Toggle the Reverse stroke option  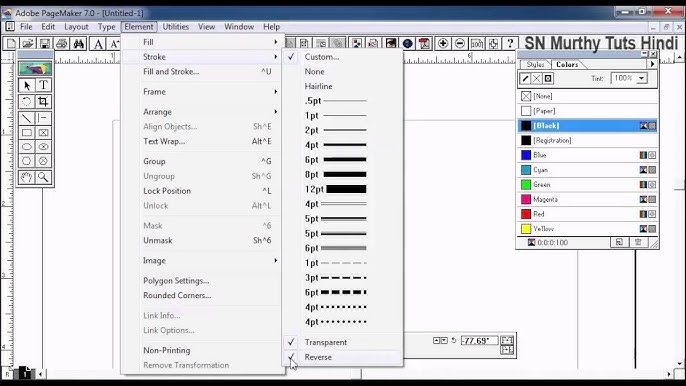point(343,357)
